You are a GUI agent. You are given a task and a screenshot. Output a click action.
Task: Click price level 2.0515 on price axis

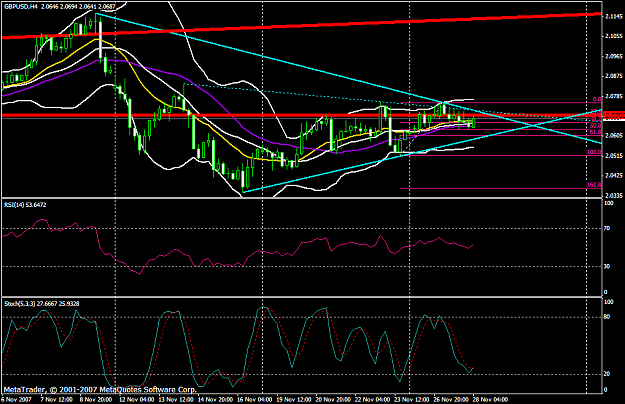click(x=613, y=155)
